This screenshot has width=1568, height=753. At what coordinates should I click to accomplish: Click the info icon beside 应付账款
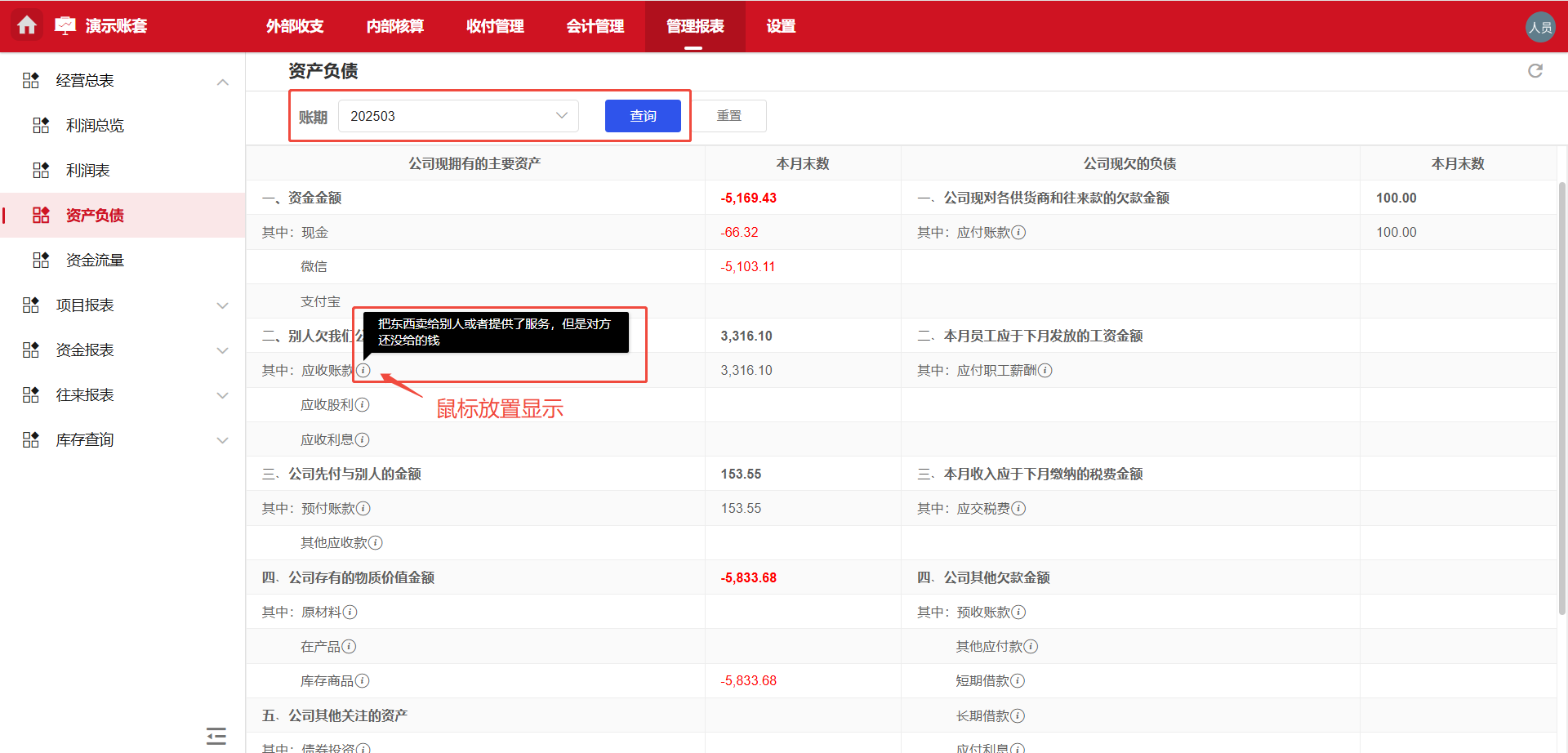[x=1018, y=232]
